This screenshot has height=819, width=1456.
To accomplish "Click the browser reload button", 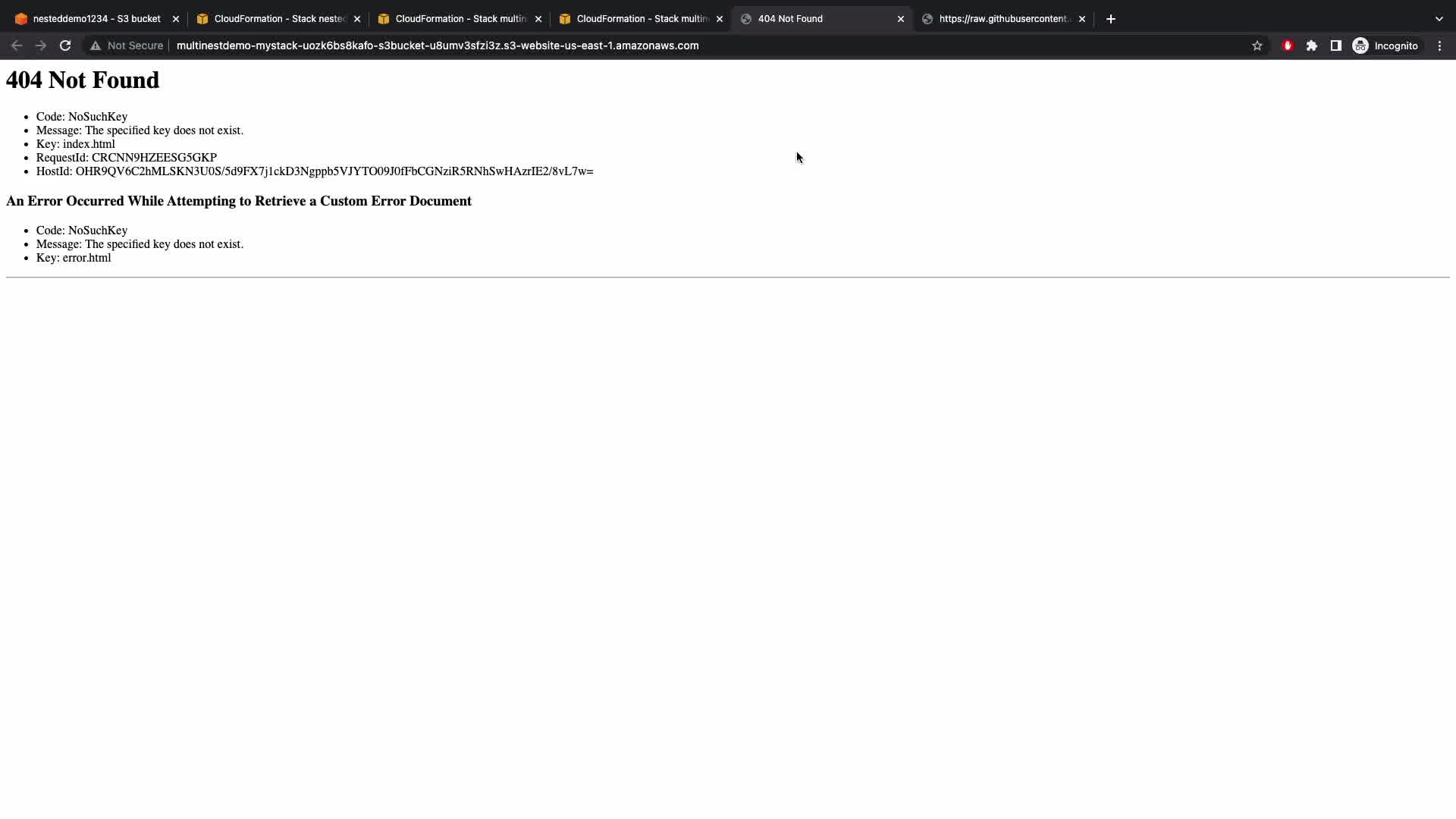I will tap(65, 45).
